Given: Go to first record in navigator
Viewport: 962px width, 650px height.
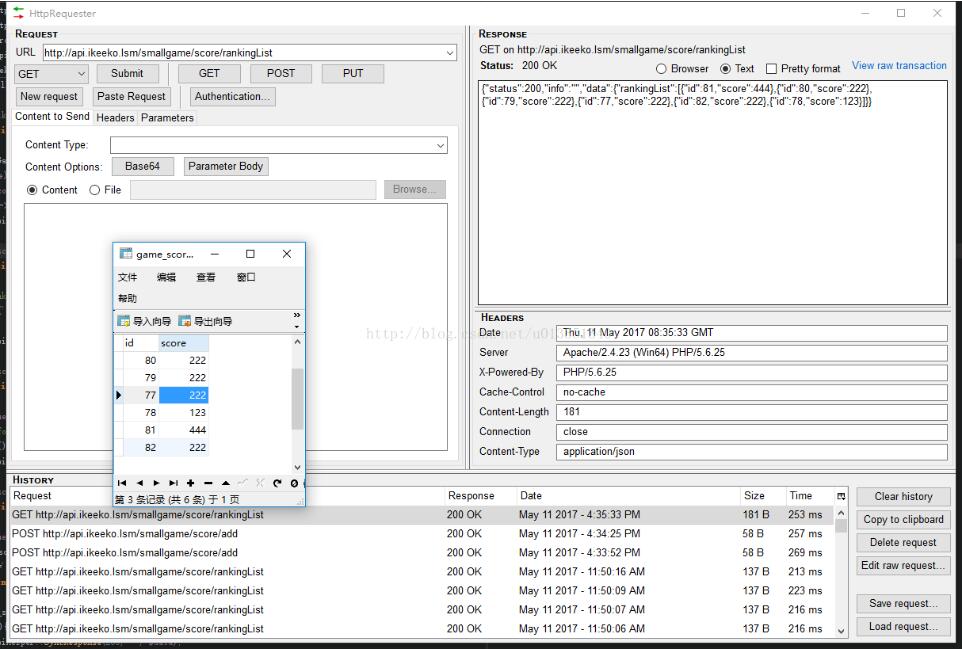Looking at the screenshot, I should pyautogui.click(x=122, y=483).
